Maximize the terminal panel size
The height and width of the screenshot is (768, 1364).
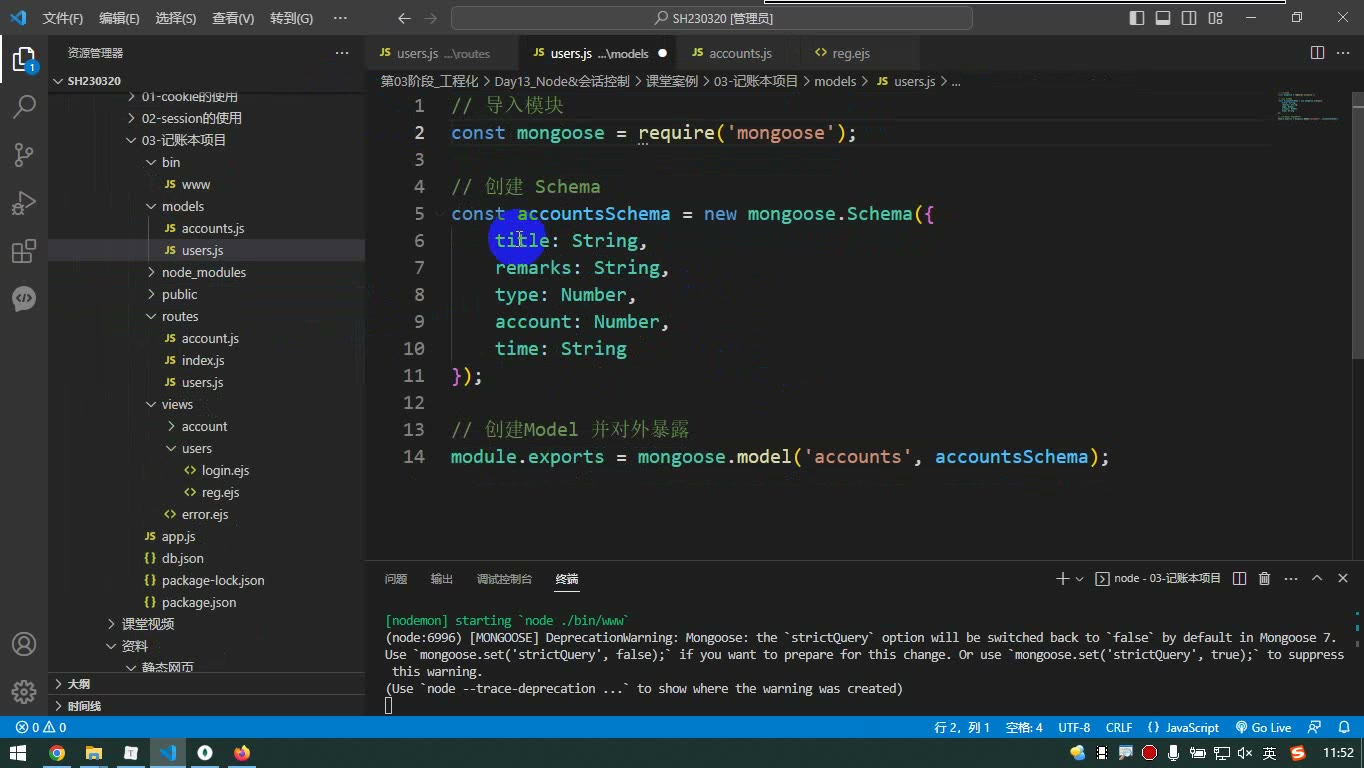coord(1317,578)
